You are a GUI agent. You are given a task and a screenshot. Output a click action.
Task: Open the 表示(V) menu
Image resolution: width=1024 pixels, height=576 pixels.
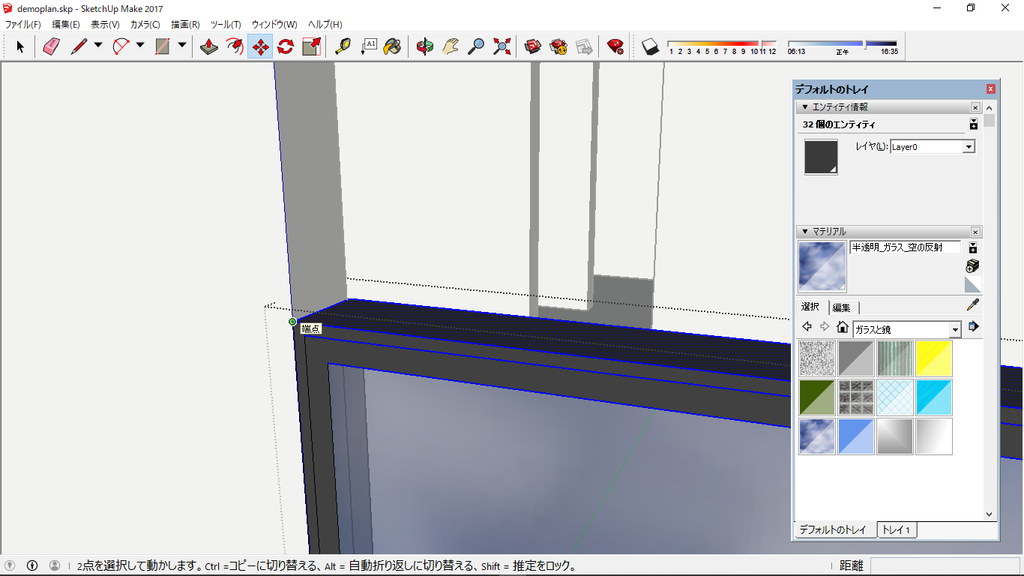click(x=104, y=24)
